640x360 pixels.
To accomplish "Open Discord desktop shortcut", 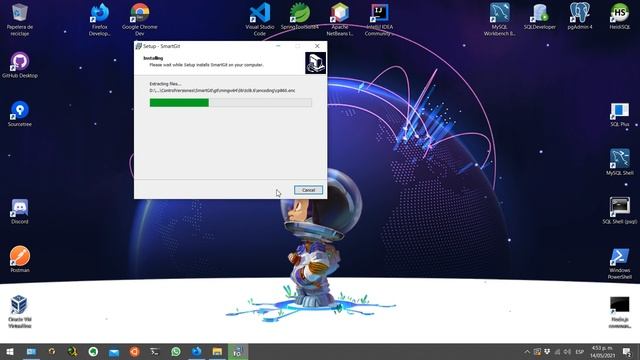I will pyautogui.click(x=20, y=211).
